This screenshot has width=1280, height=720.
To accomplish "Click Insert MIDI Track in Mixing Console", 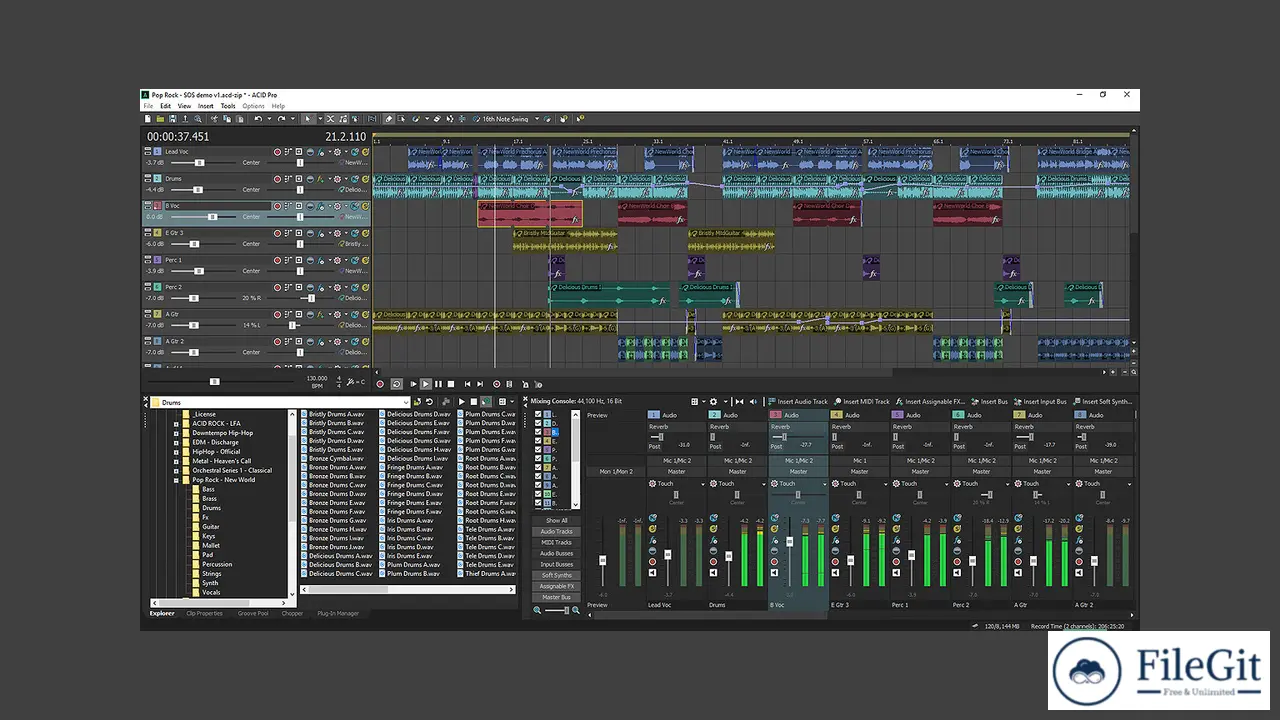I will click(x=861, y=402).
